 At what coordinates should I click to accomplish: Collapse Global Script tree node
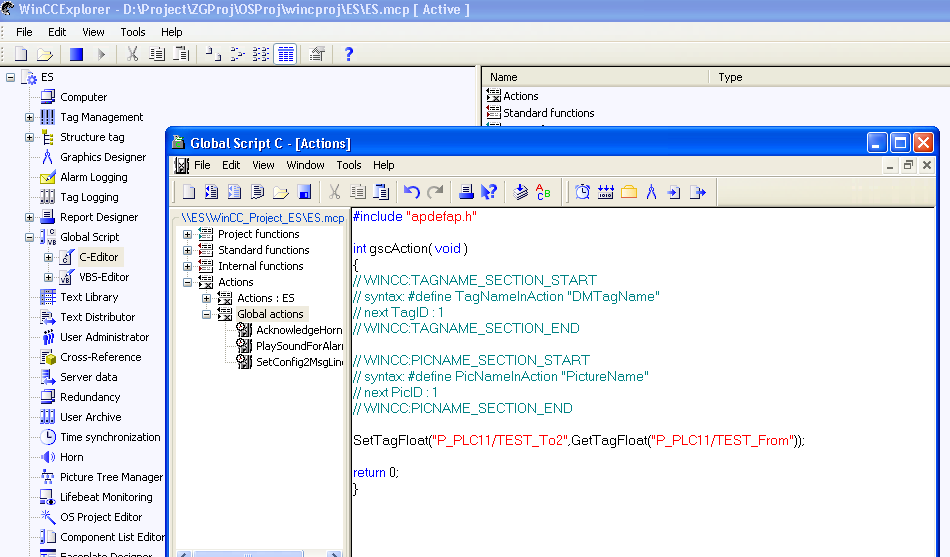pyautogui.click(x=29, y=238)
